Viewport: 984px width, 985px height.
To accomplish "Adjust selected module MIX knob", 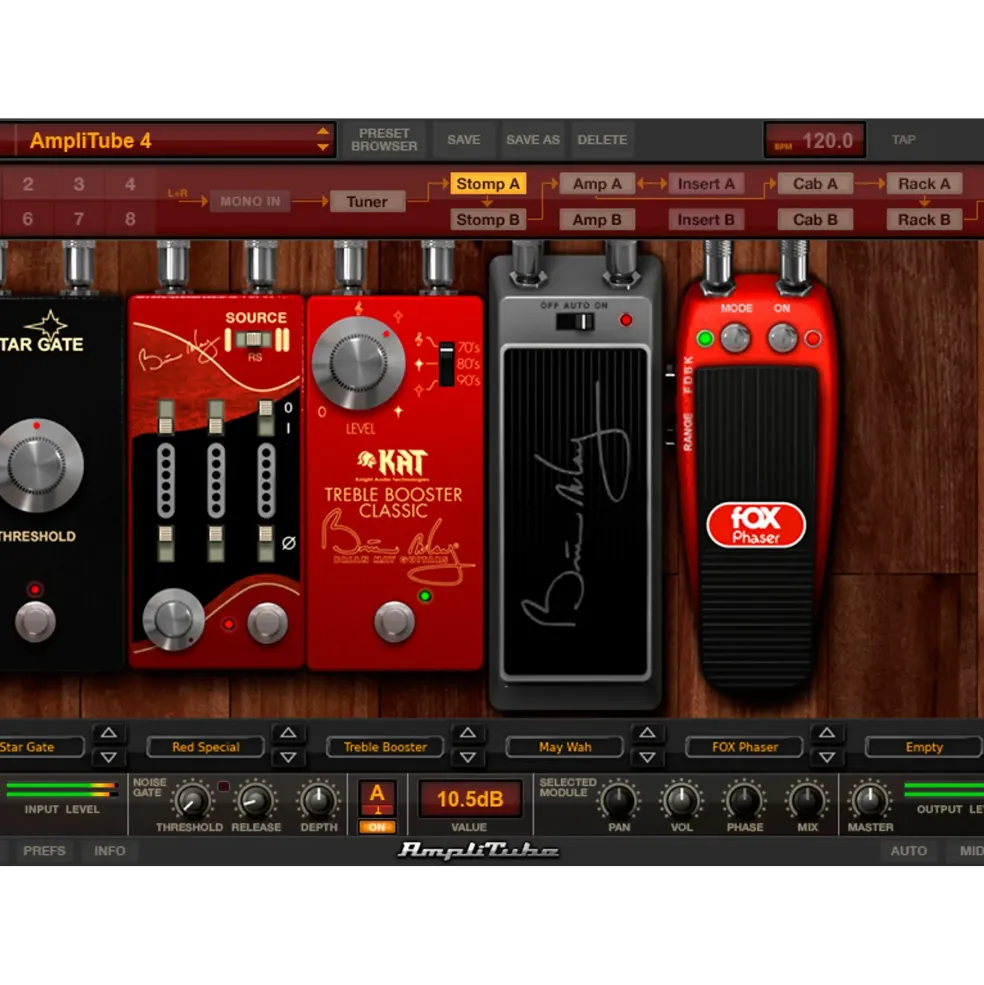I will 807,800.
